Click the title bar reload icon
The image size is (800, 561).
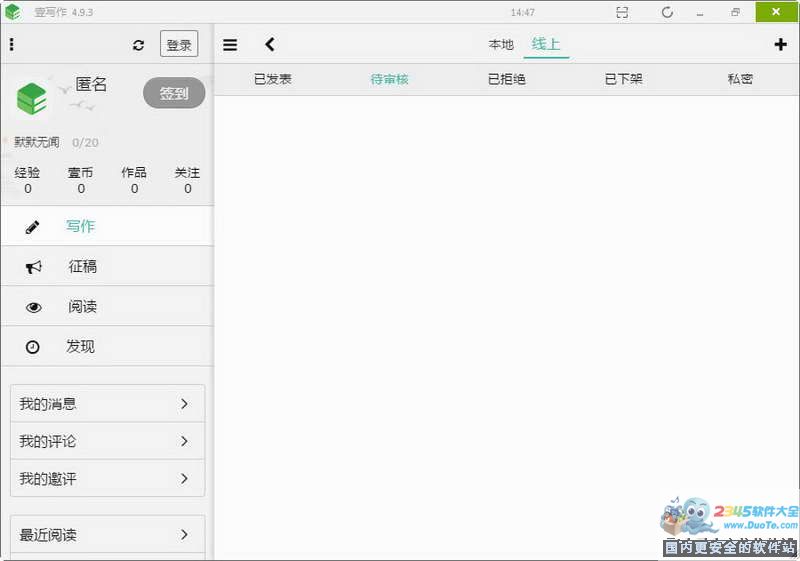(667, 12)
